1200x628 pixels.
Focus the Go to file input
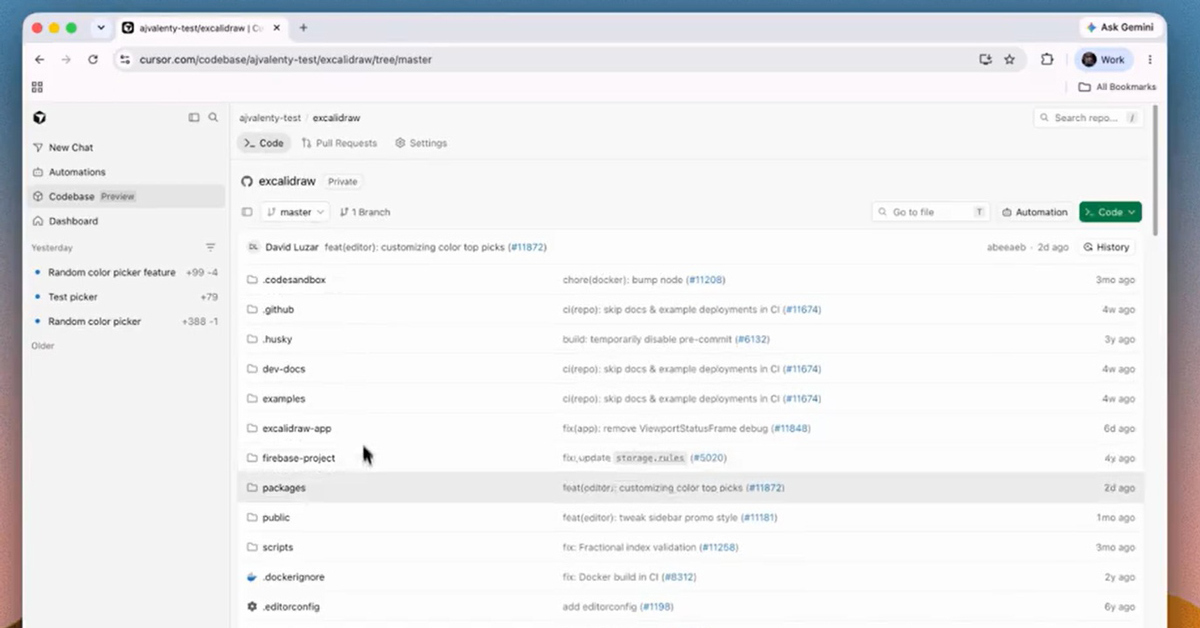pos(931,212)
